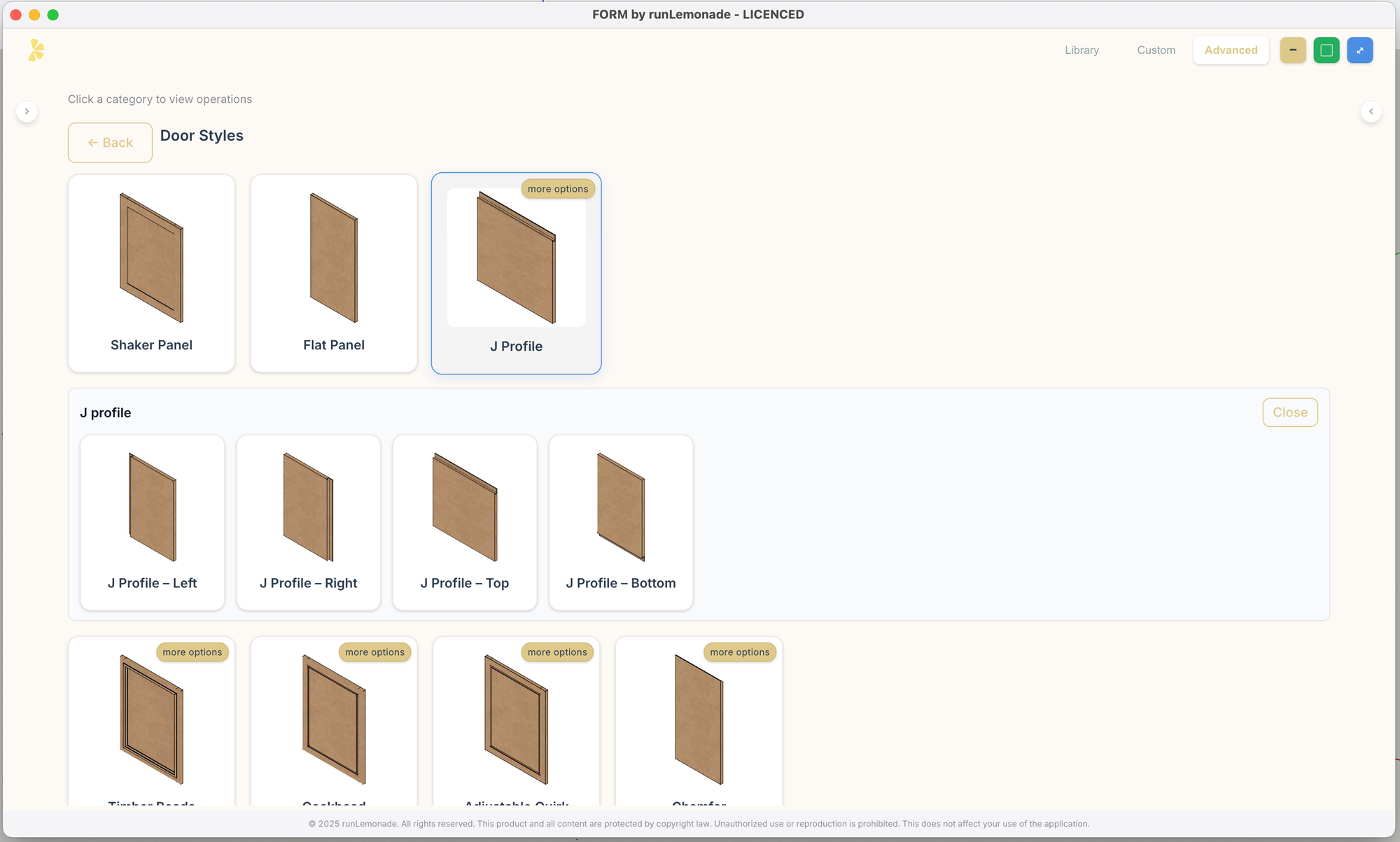Open more options on Timber Beads card
1400x842 pixels.
pyautogui.click(x=192, y=652)
